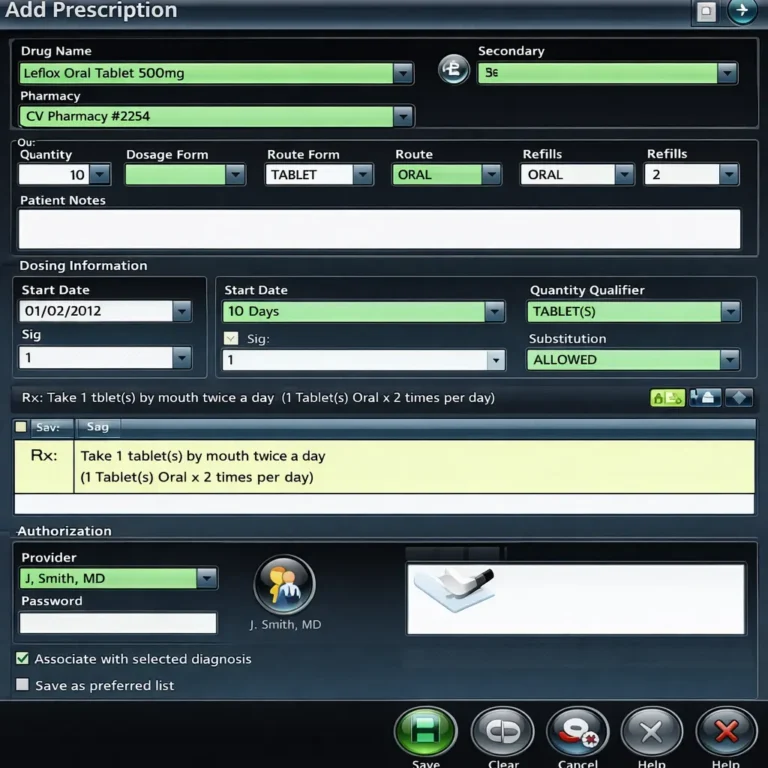Screen dimensions: 768x768
Task: Click the Patient Notes text area
Action: (x=380, y=229)
